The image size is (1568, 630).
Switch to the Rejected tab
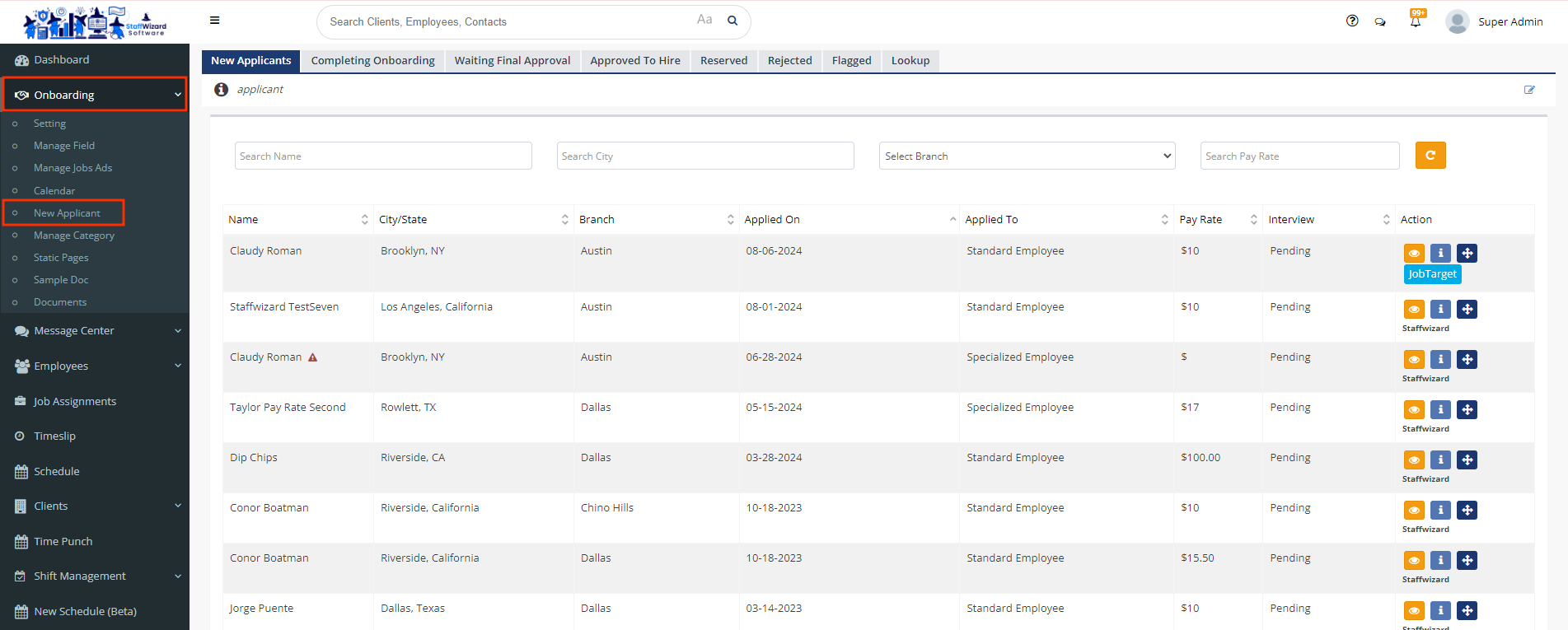789,61
